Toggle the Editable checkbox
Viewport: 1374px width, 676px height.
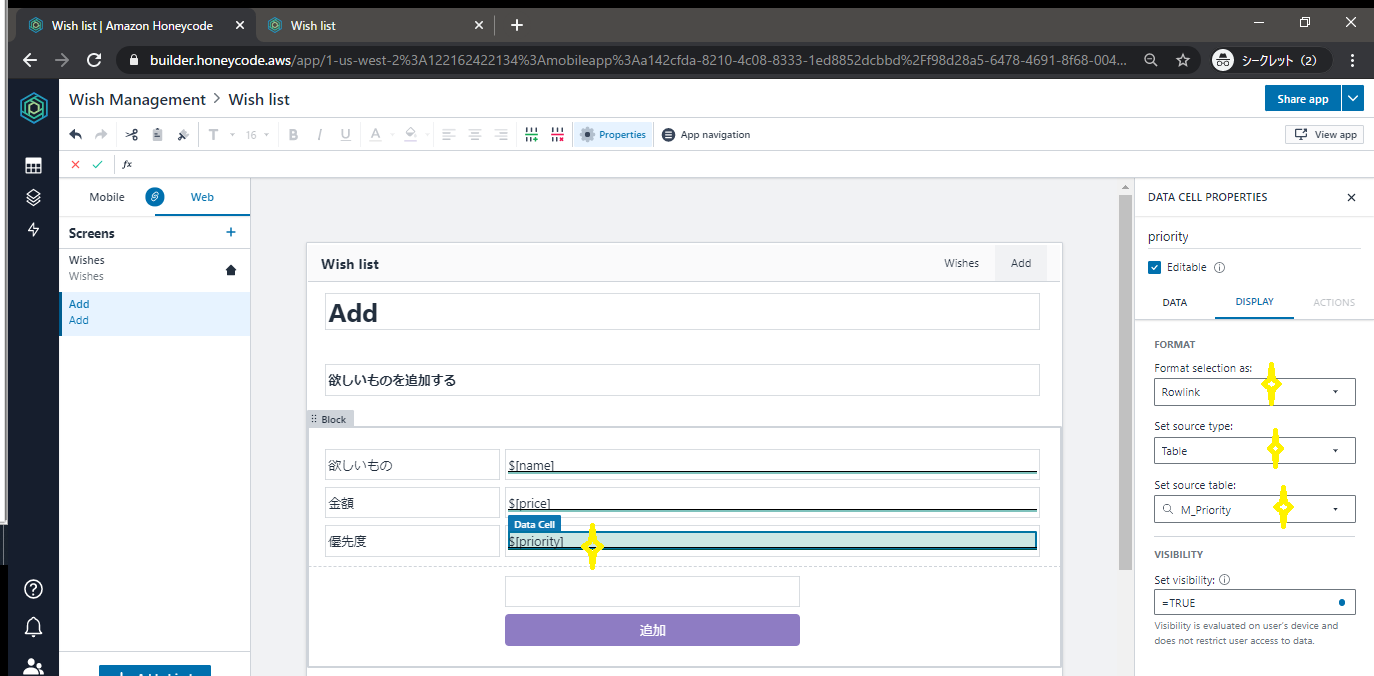(1155, 267)
